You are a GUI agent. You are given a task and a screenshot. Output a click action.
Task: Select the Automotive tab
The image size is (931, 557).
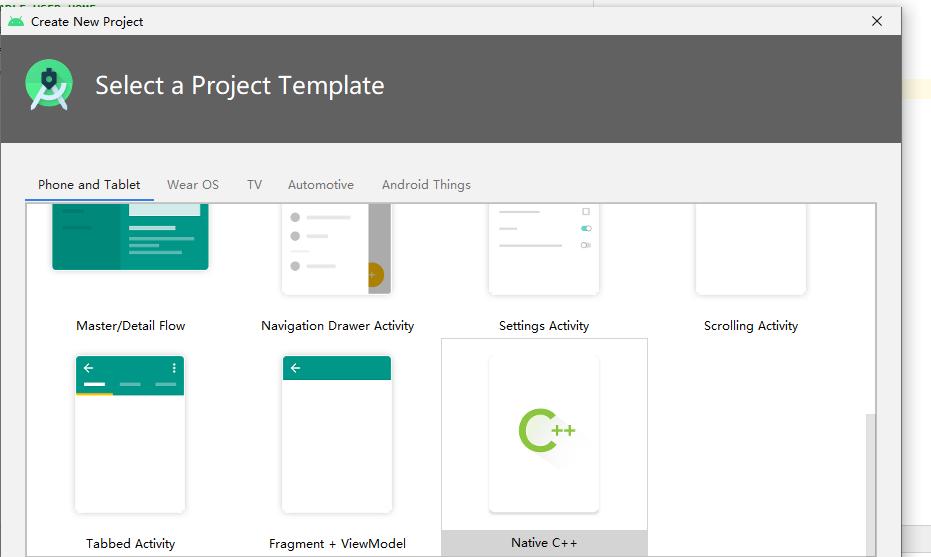point(321,185)
